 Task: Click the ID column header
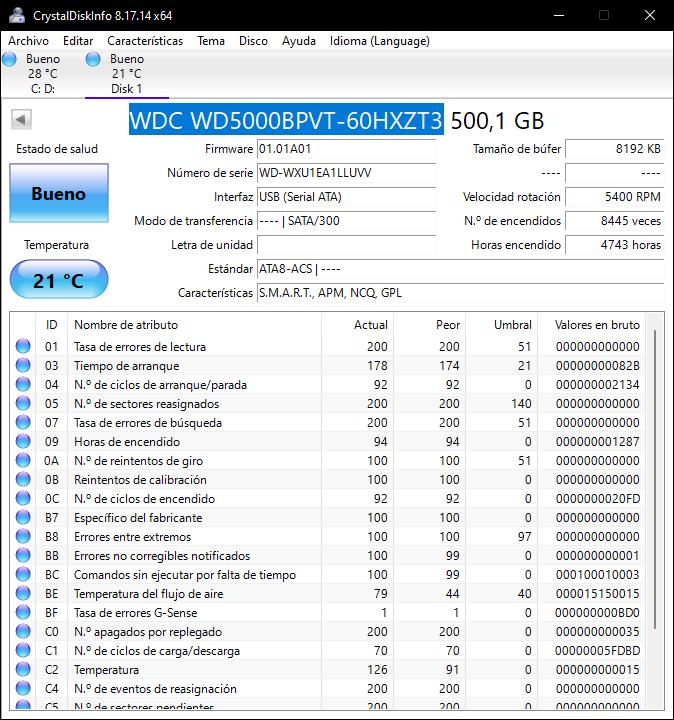pyautogui.click(x=51, y=325)
